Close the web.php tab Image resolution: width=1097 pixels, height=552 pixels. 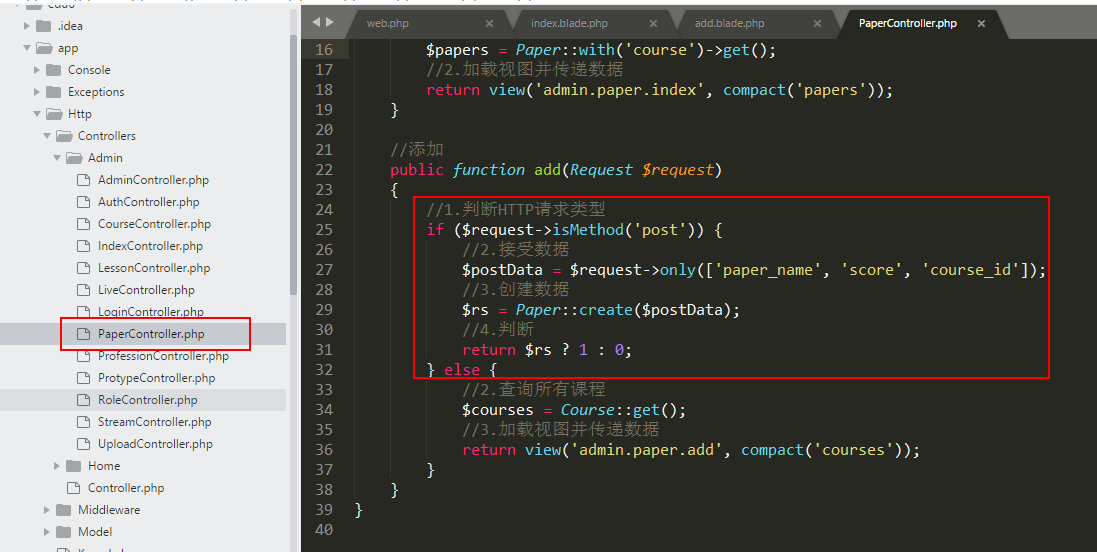pyautogui.click(x=489, y=23)
